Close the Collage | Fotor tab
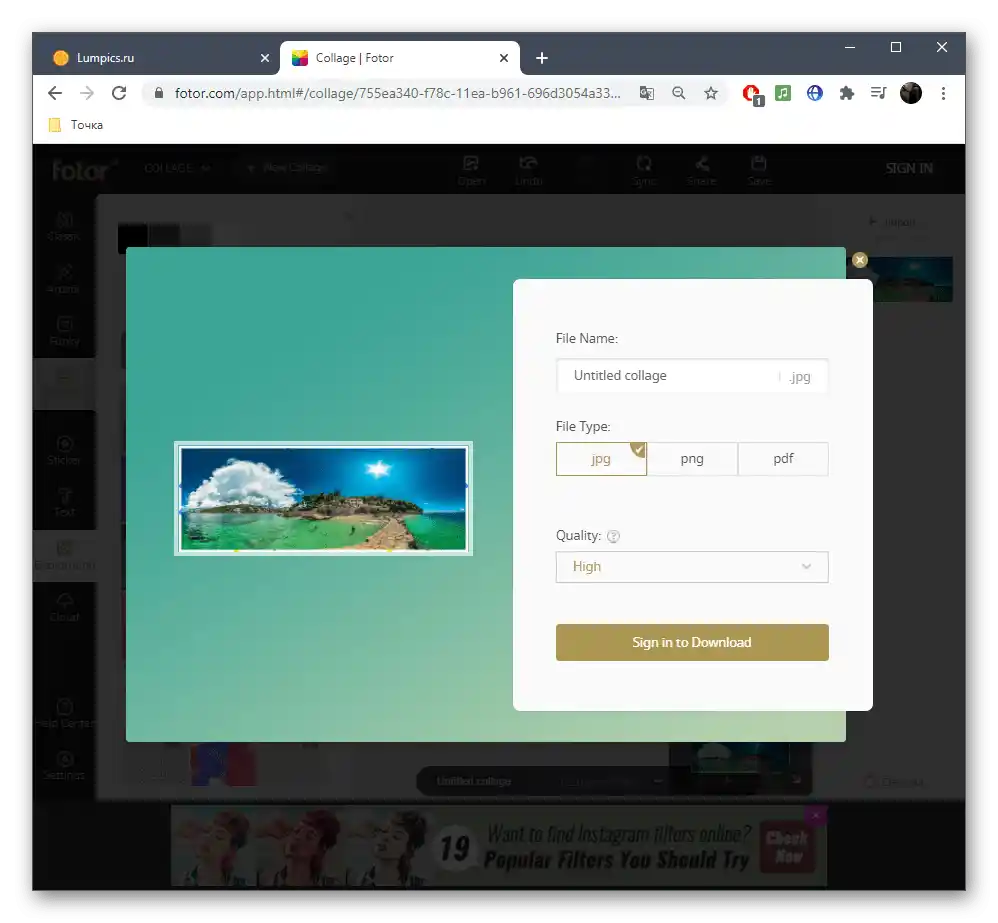The height and width of the screenshot is (923, 998). tap(503, 58)
